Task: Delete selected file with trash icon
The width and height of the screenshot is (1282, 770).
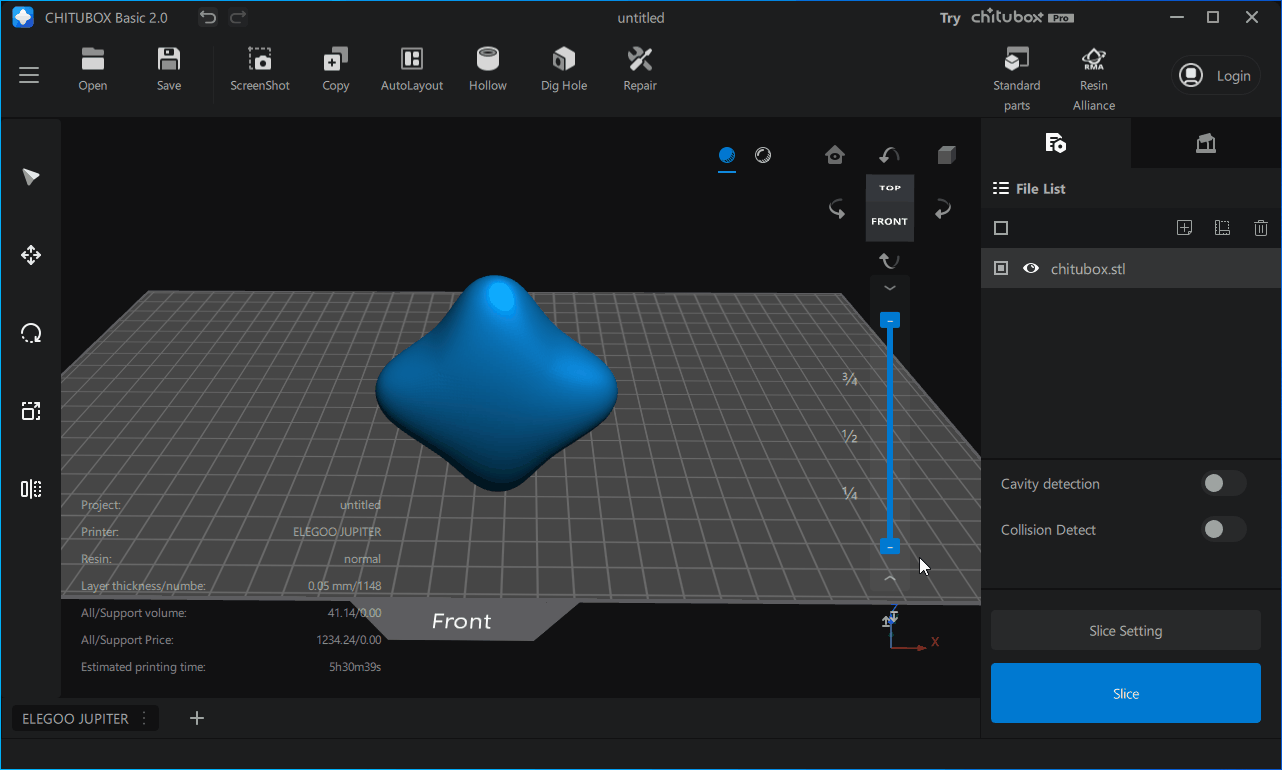Action: [x=1261, y=228]
